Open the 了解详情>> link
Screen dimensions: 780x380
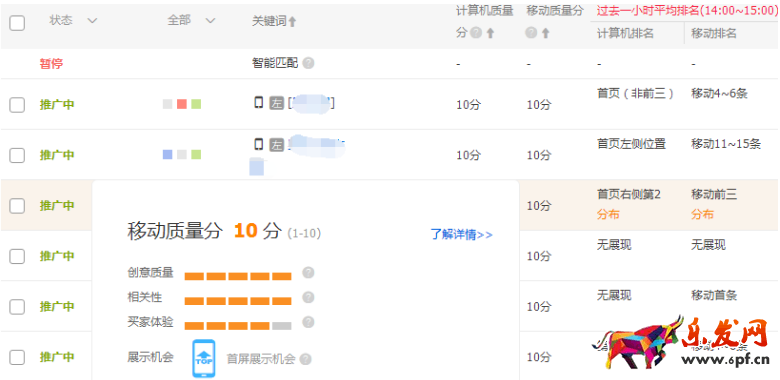[x=462, y=235]
